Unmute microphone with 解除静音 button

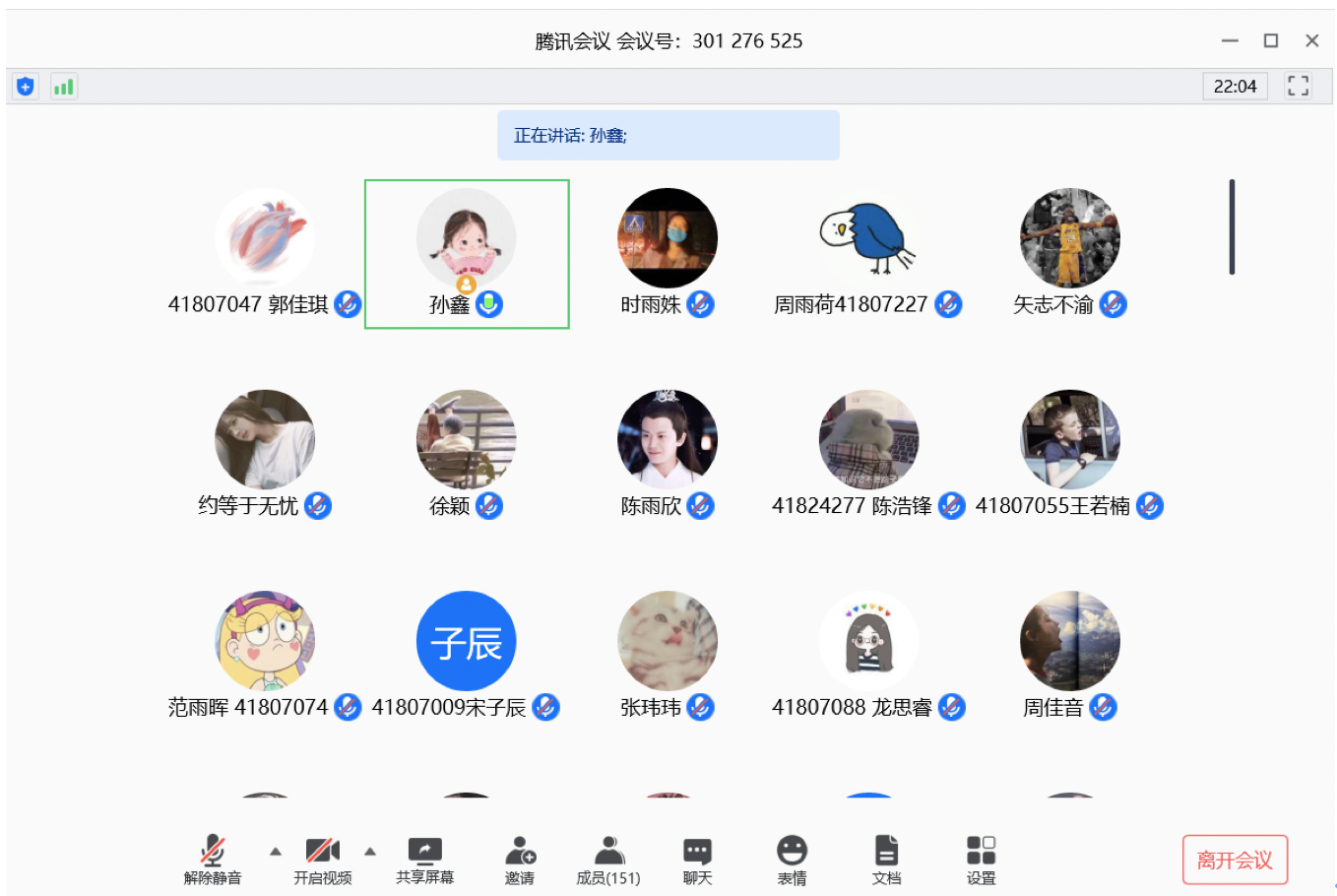213,860
